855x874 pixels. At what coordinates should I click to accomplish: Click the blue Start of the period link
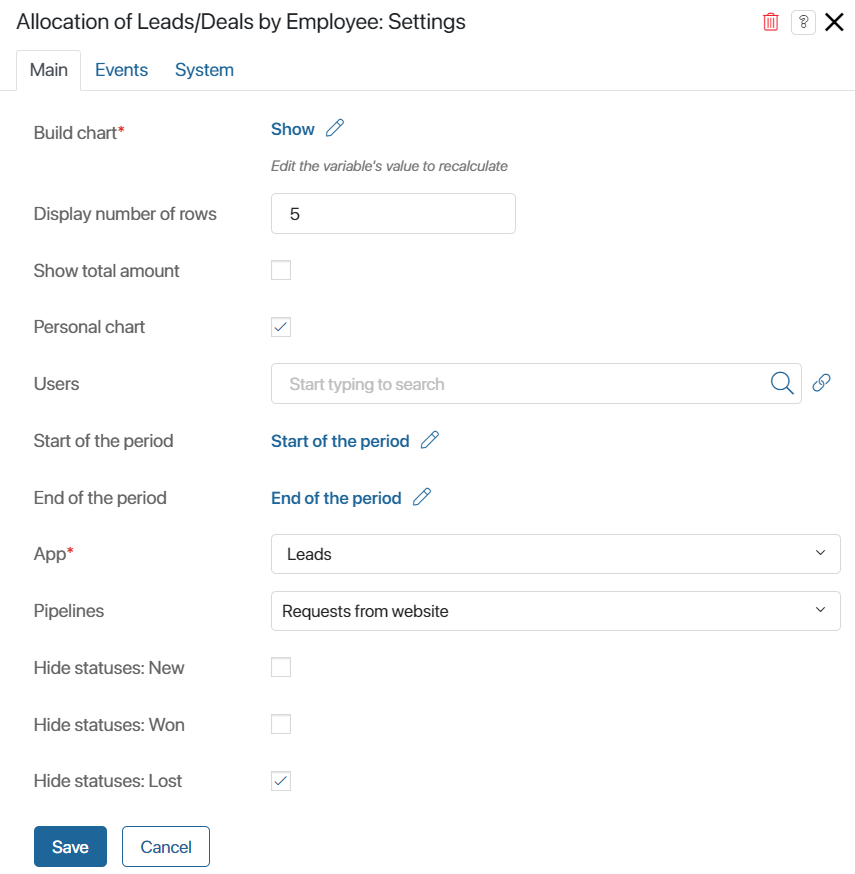coord(340,441)
